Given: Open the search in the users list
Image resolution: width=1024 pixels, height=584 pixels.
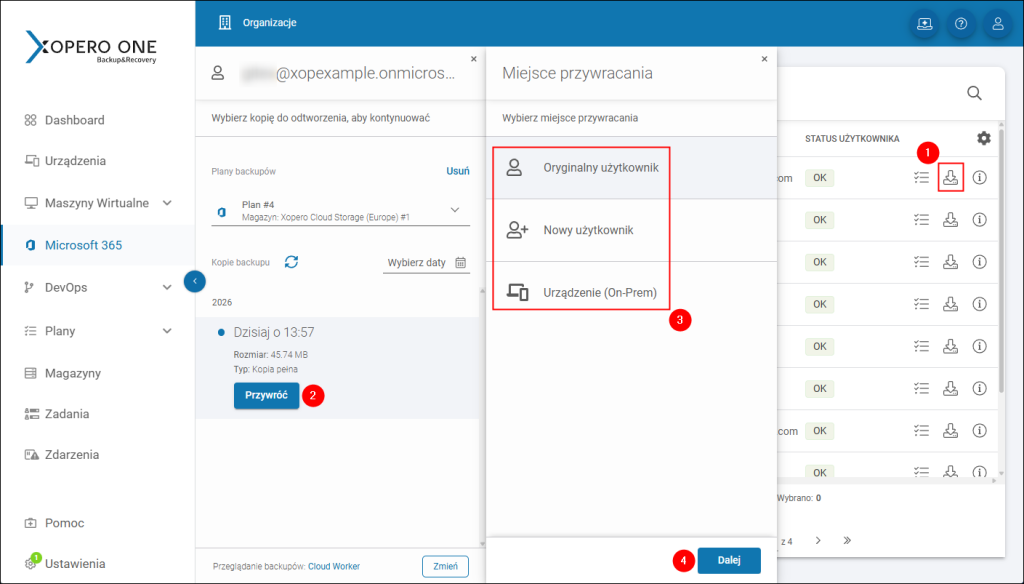Looking at the screenshot, I should (x=974, y=92).
